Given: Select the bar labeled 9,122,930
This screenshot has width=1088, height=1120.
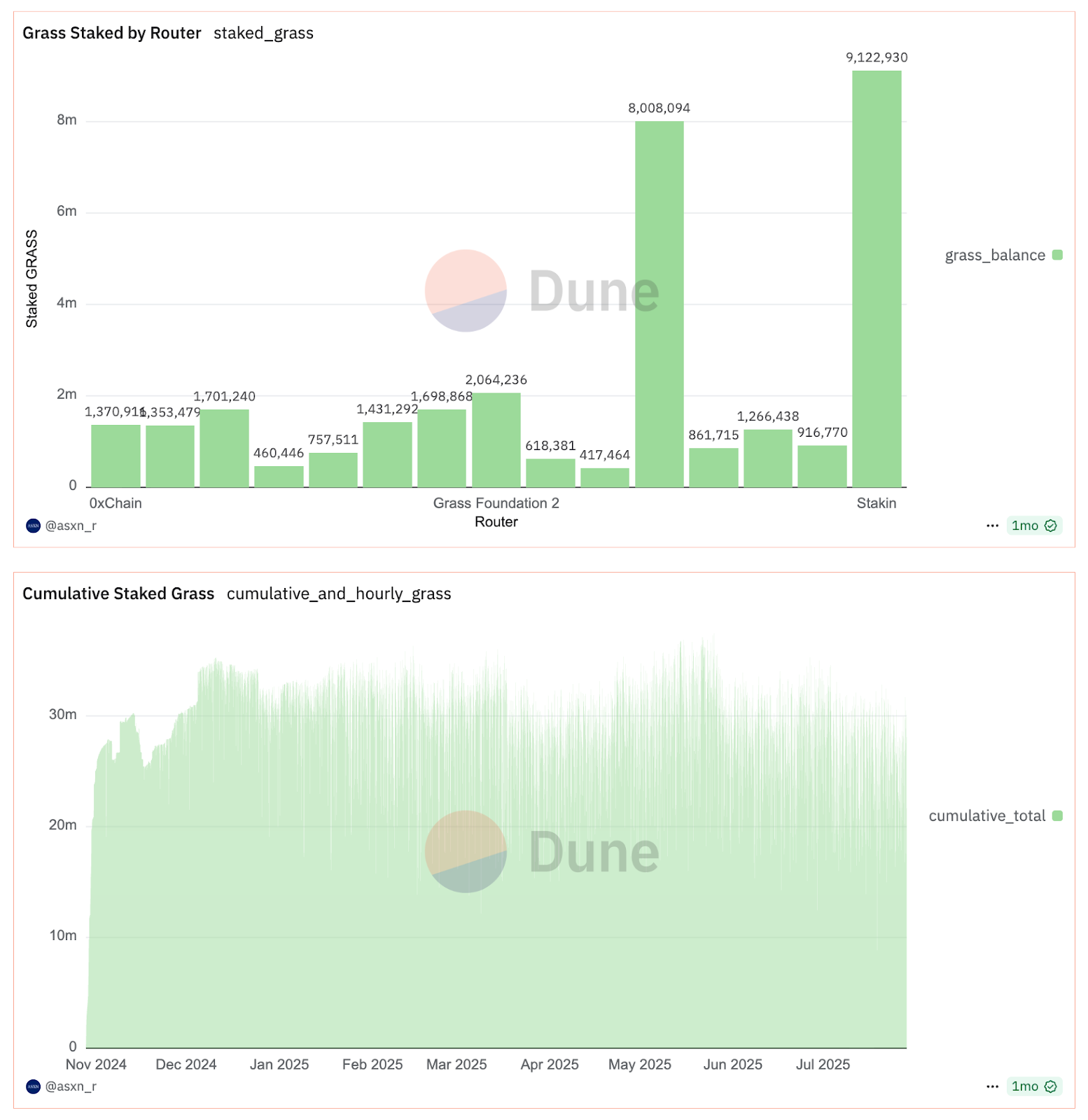Looking at the screenshot, I should pos(877,280).
